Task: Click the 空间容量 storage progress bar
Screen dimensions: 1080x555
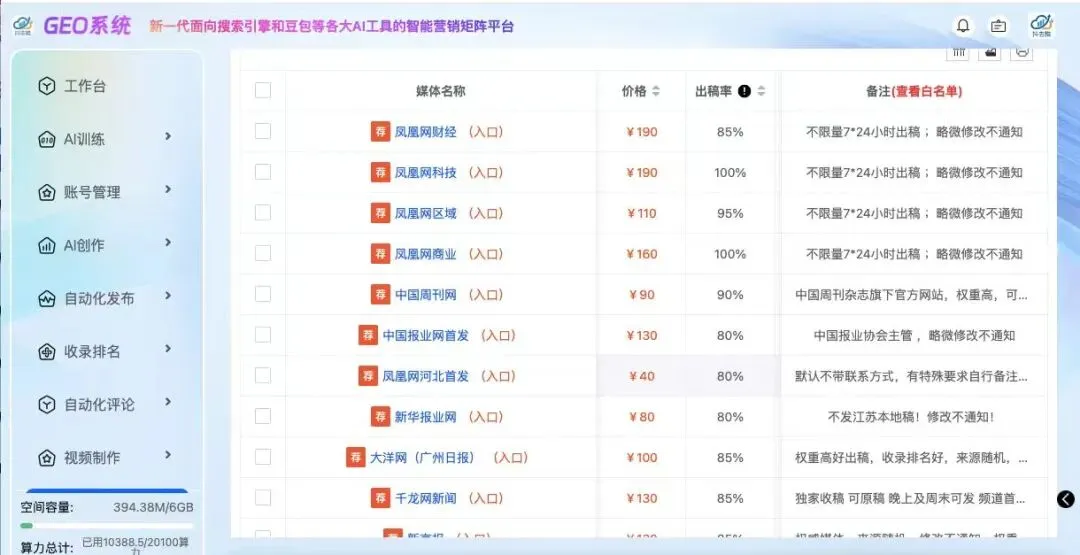Action: point(107,525)
